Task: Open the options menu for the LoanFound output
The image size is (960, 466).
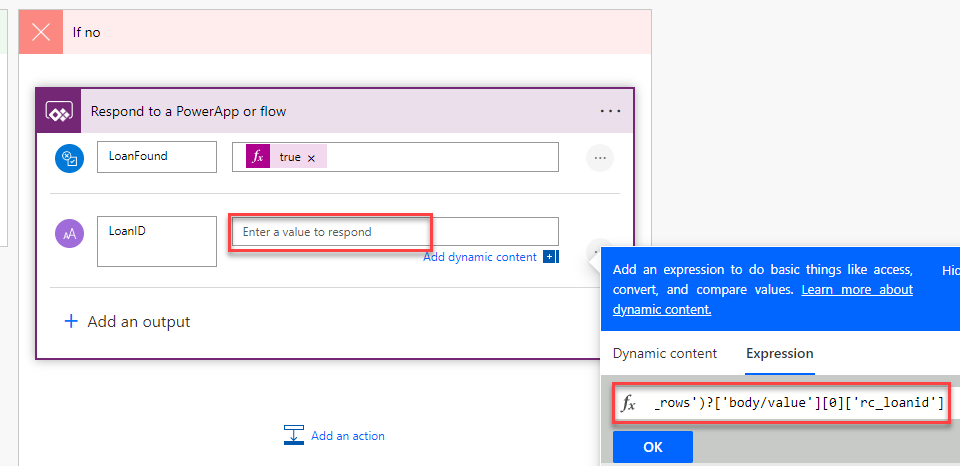Action: (x=600, y=158)
